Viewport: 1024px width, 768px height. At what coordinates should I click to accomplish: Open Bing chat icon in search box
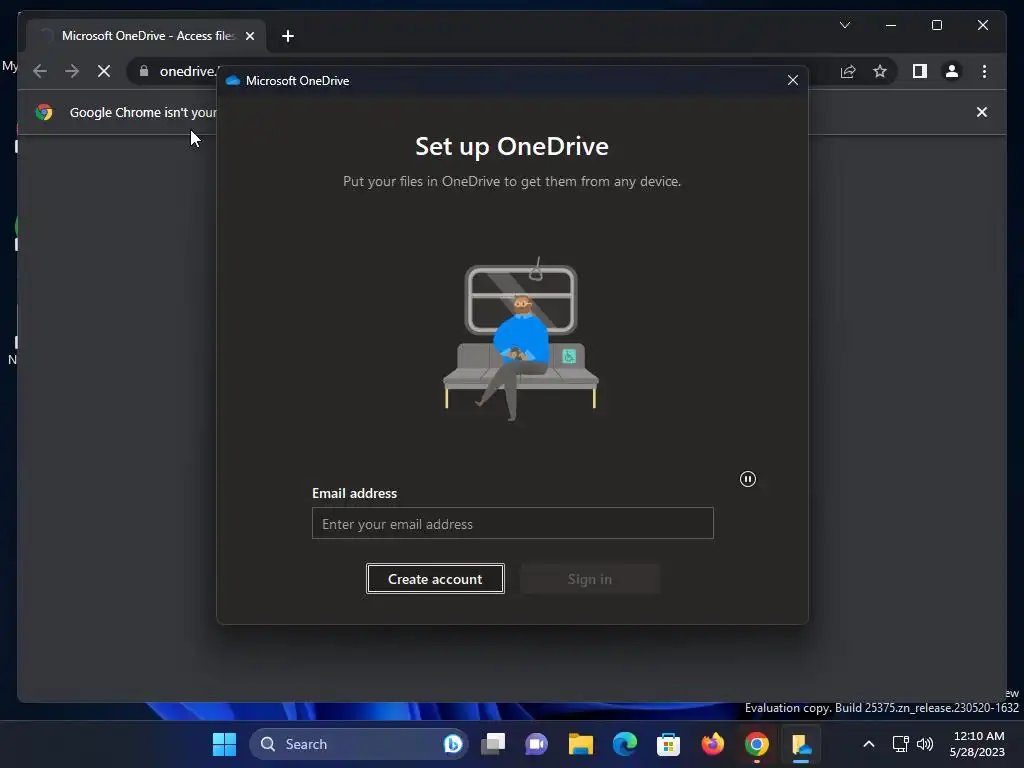pos(453,744)
